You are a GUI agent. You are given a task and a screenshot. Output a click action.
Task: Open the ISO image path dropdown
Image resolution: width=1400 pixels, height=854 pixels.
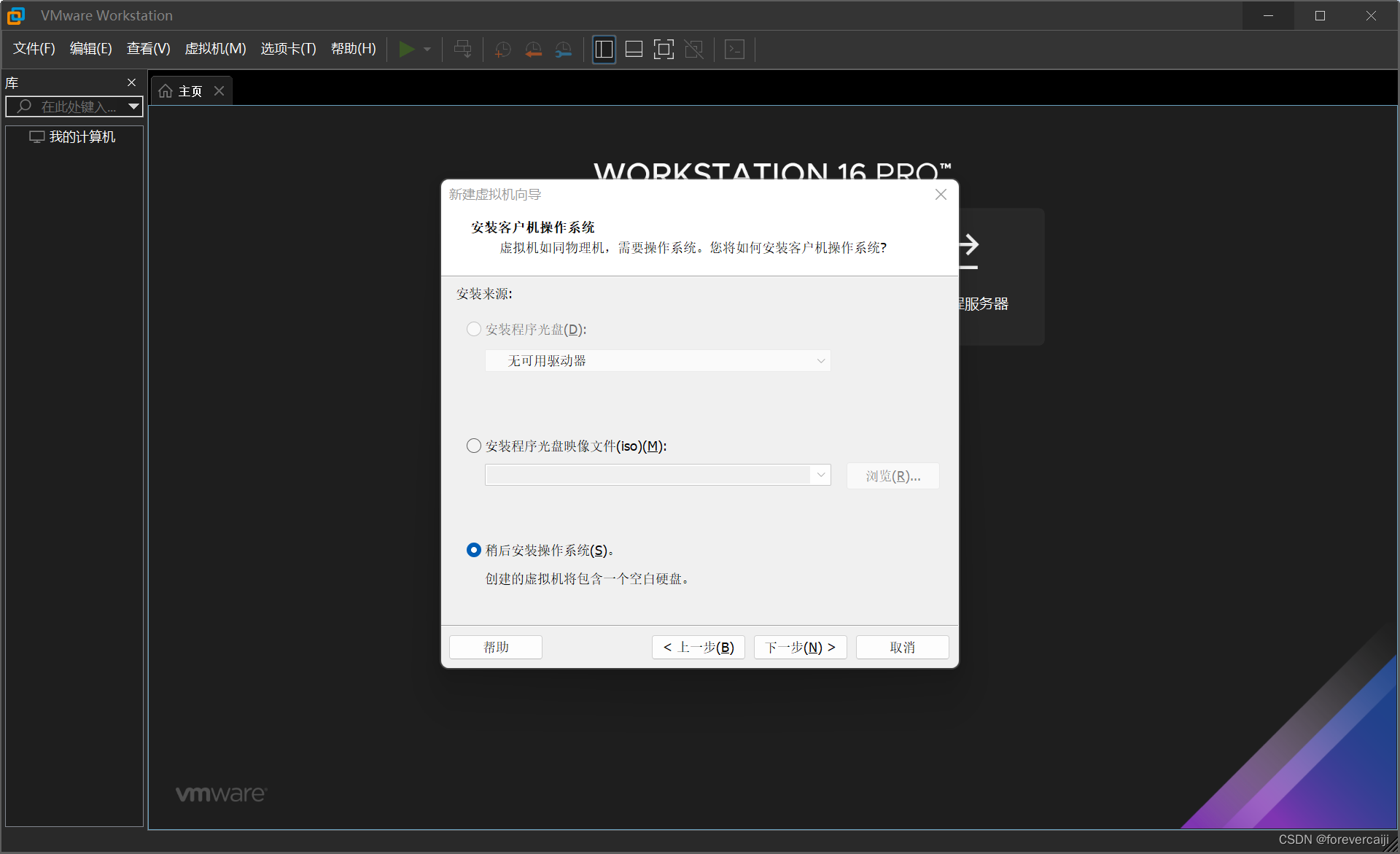820,475
